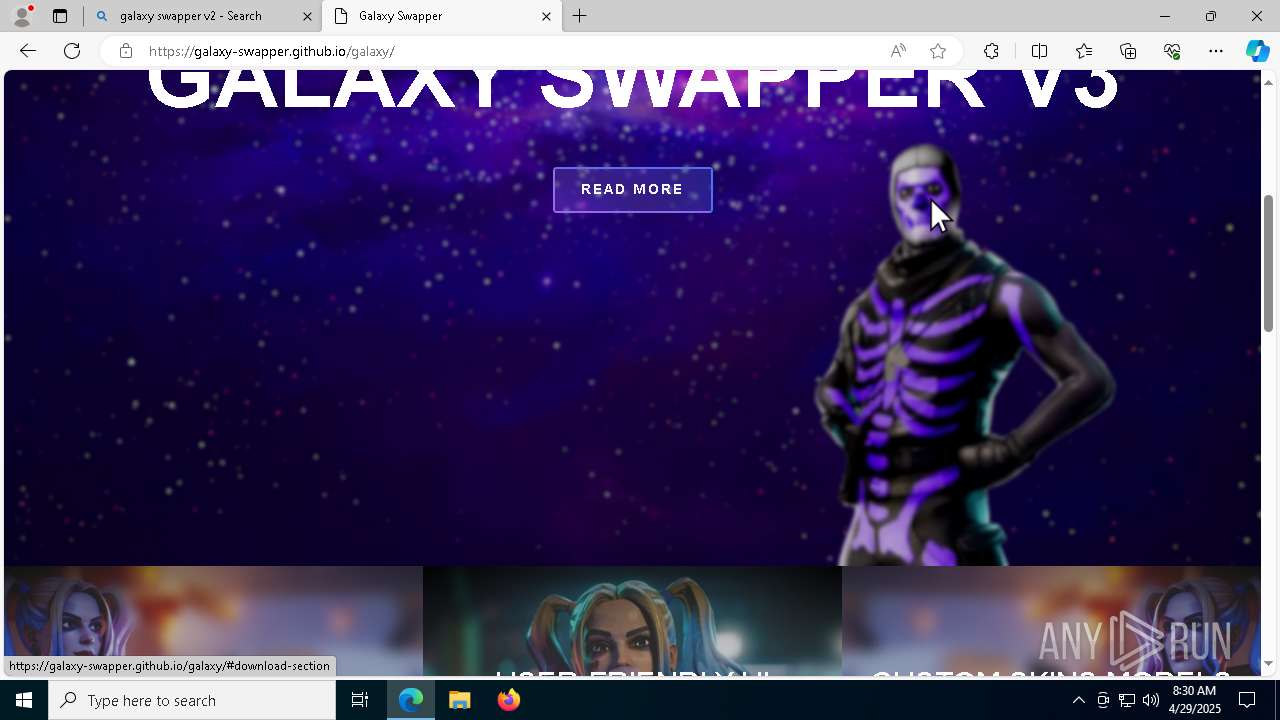Open Browser essentials heart icon
Screen dimensions: 1280x720
[x=1172, y=51]
